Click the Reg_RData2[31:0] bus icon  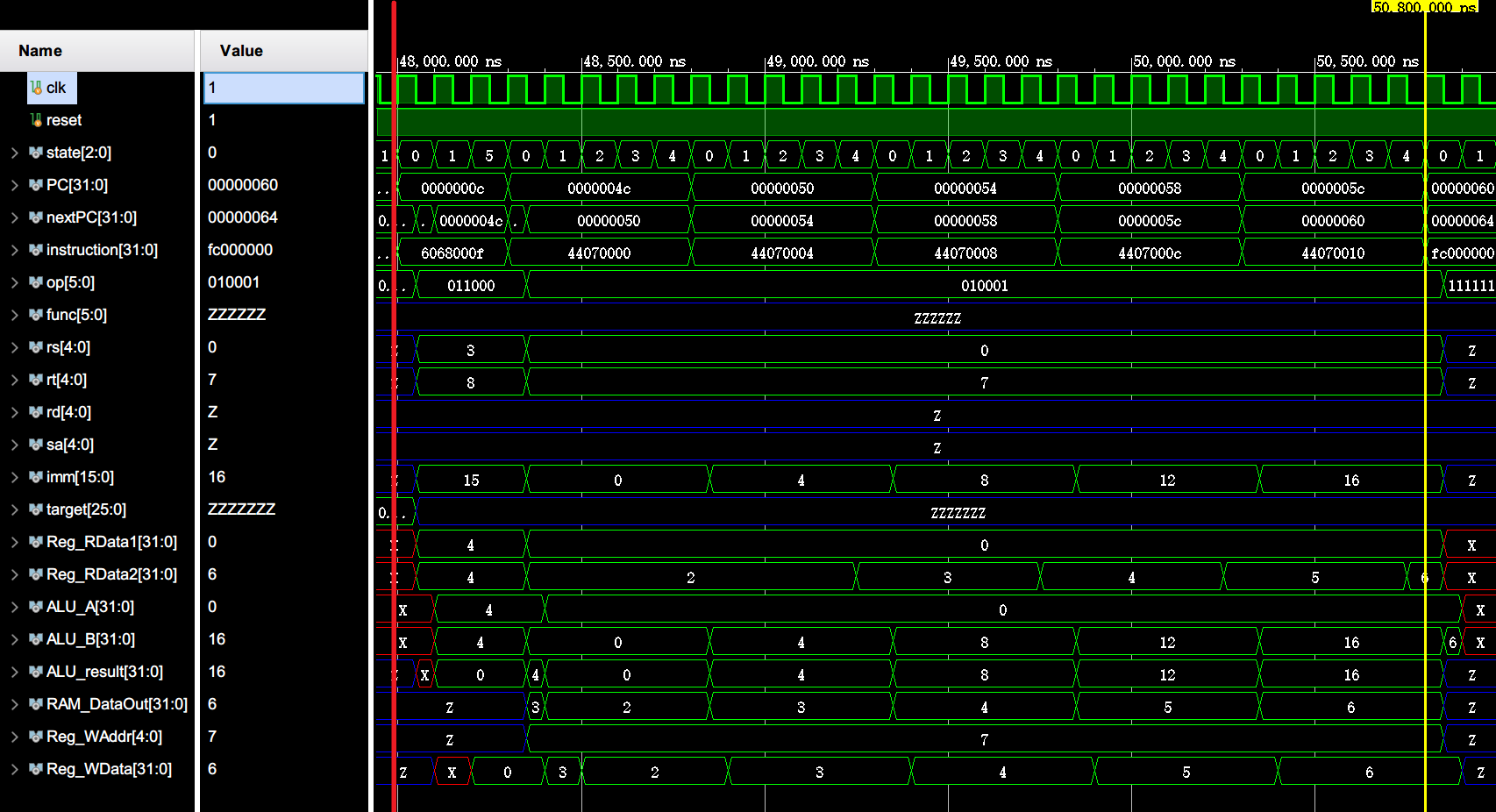coord(36,574)
